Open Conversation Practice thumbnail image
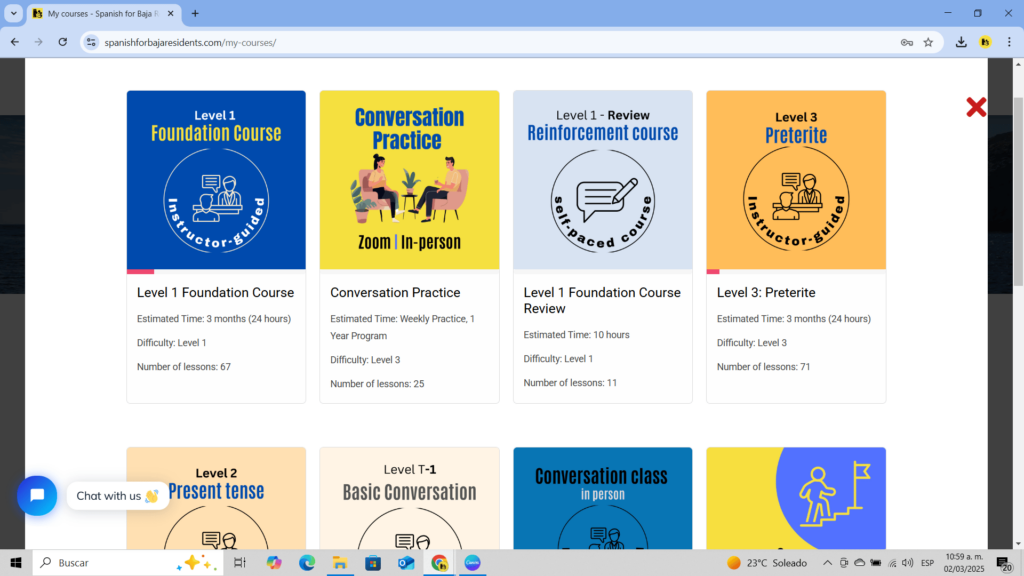 click(x=409, y=180)
